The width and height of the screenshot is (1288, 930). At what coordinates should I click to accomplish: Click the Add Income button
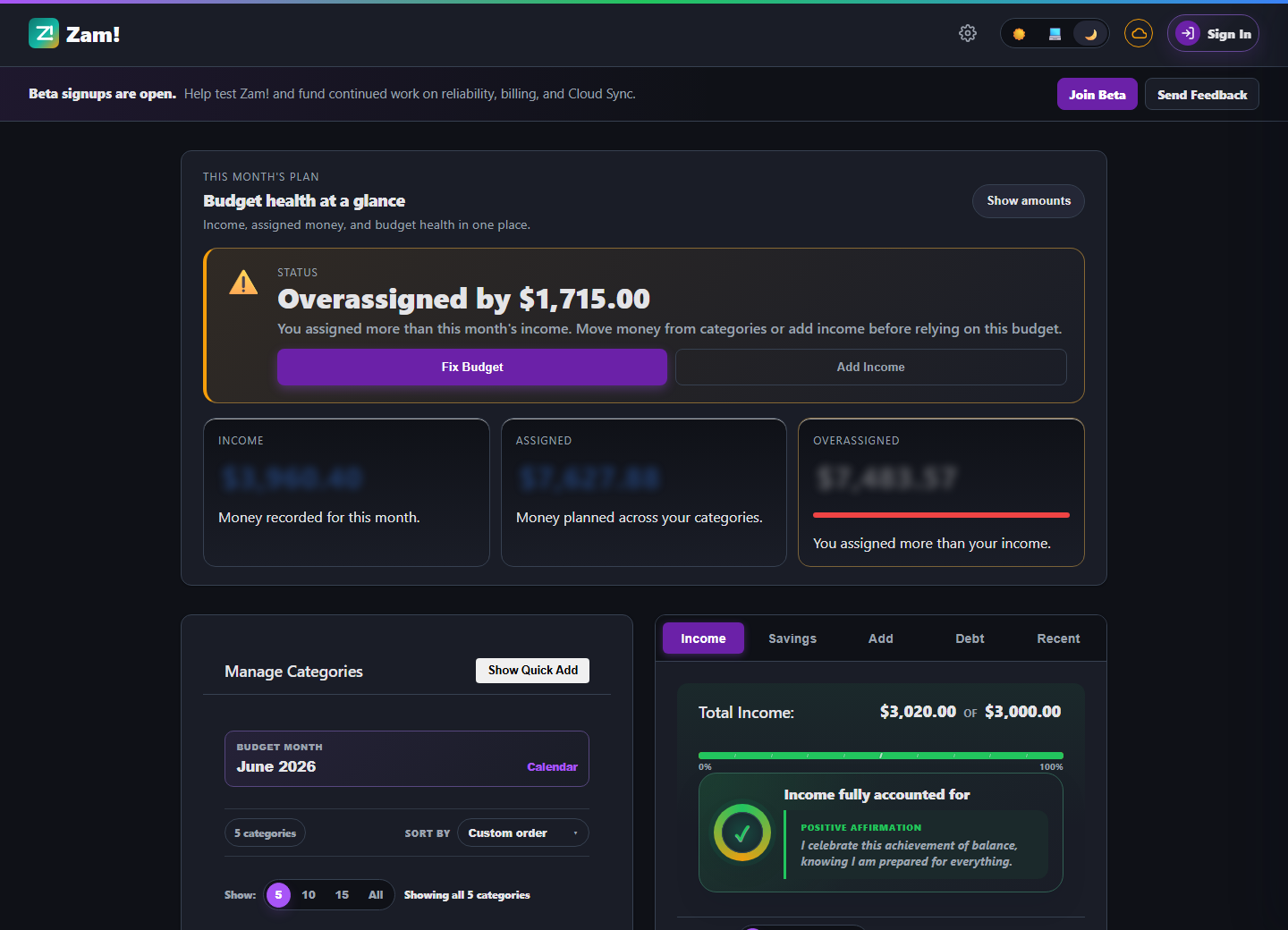(871, 367)
